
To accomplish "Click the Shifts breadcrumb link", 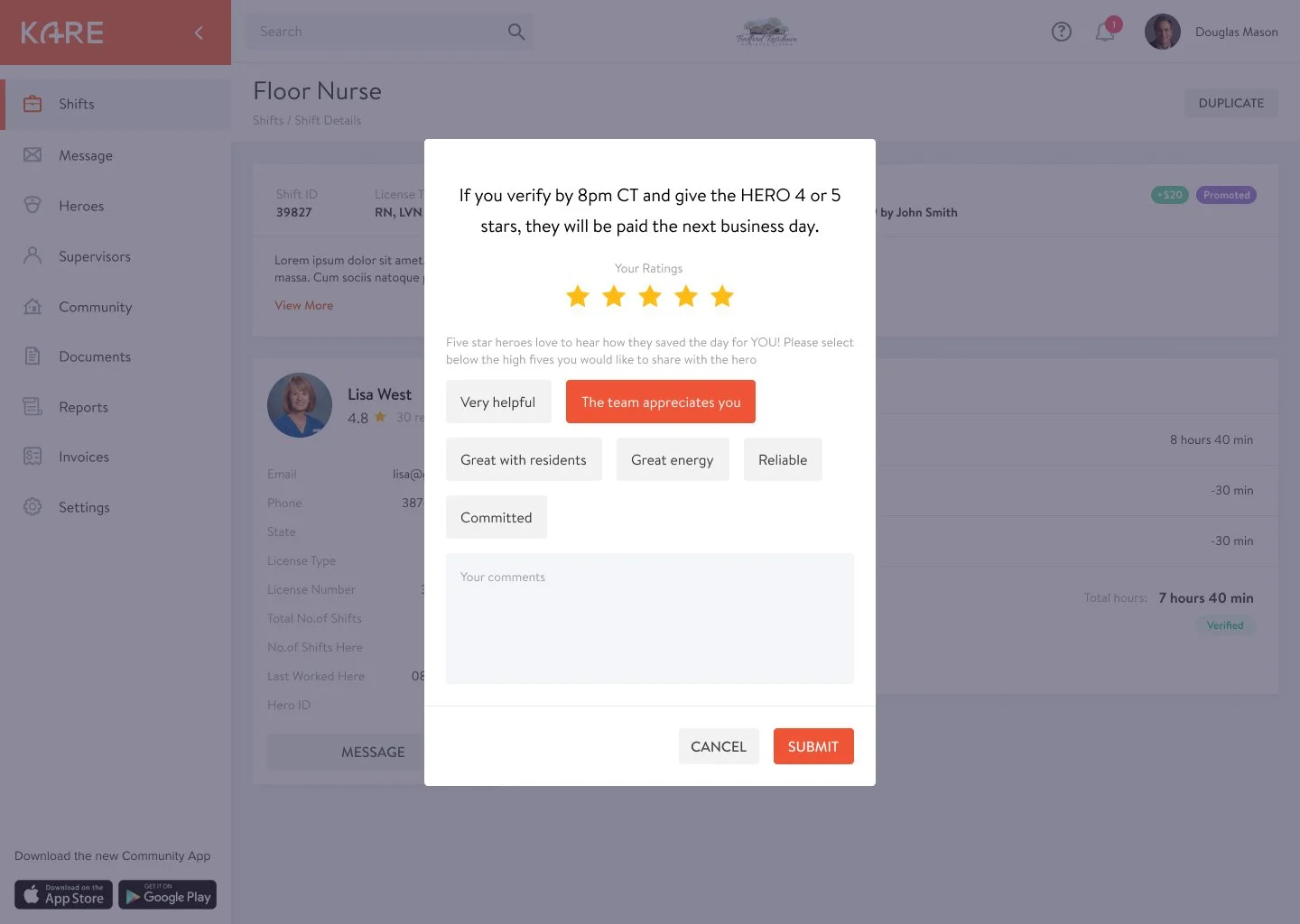I will [267, 120].
